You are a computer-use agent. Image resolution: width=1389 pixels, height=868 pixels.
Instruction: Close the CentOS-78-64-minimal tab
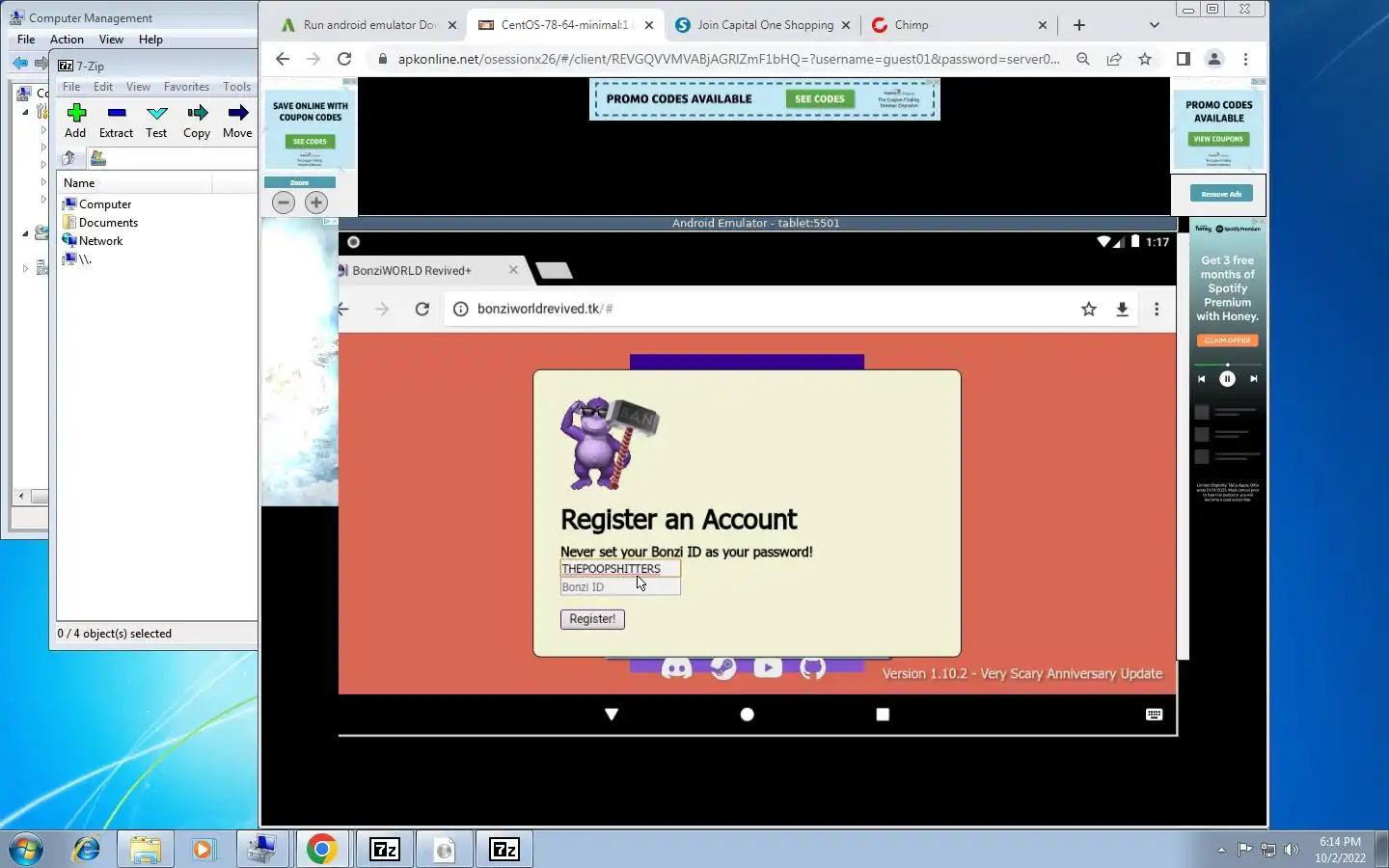point(649,26)
